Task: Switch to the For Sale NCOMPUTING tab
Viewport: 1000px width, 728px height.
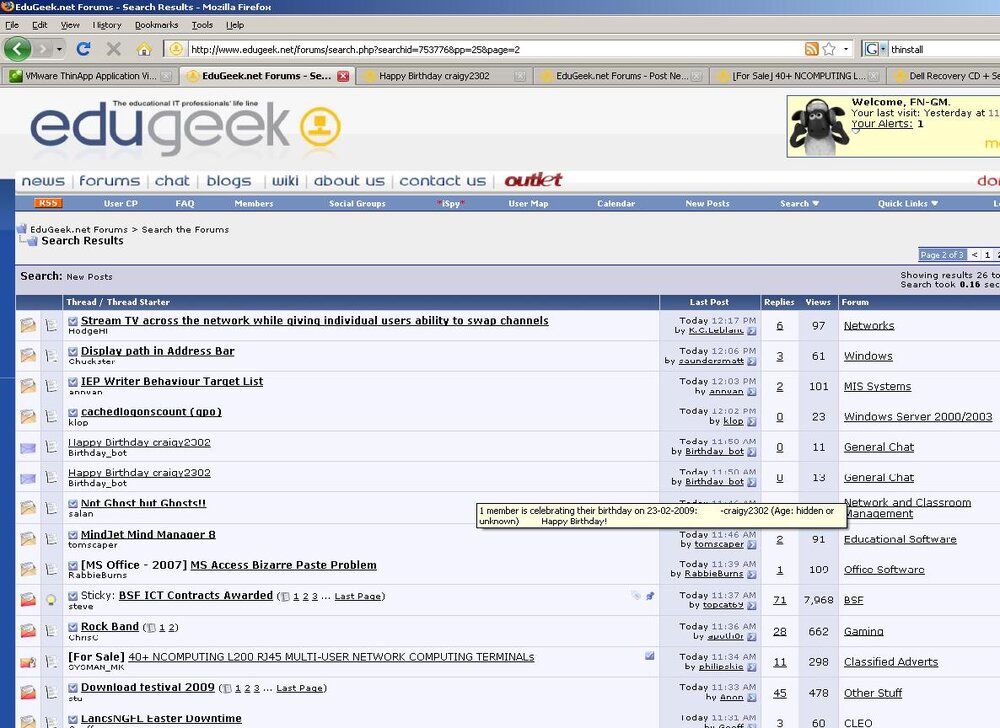Action: pos(797,76)
